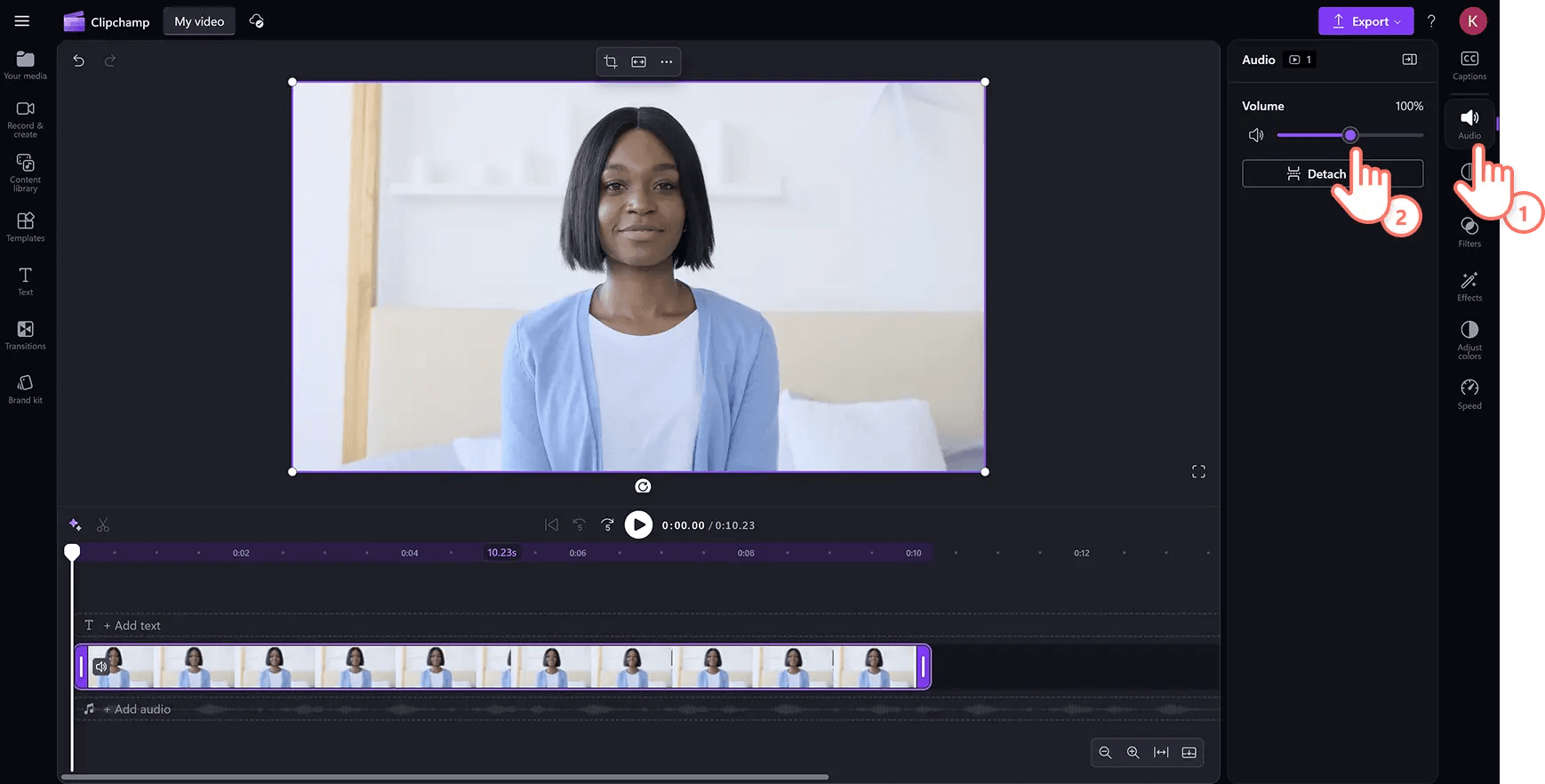Image resolution: width=1545 pixels, height=784 pixels.
Task: Open Your media tab
Action: (x=25, y=65)
